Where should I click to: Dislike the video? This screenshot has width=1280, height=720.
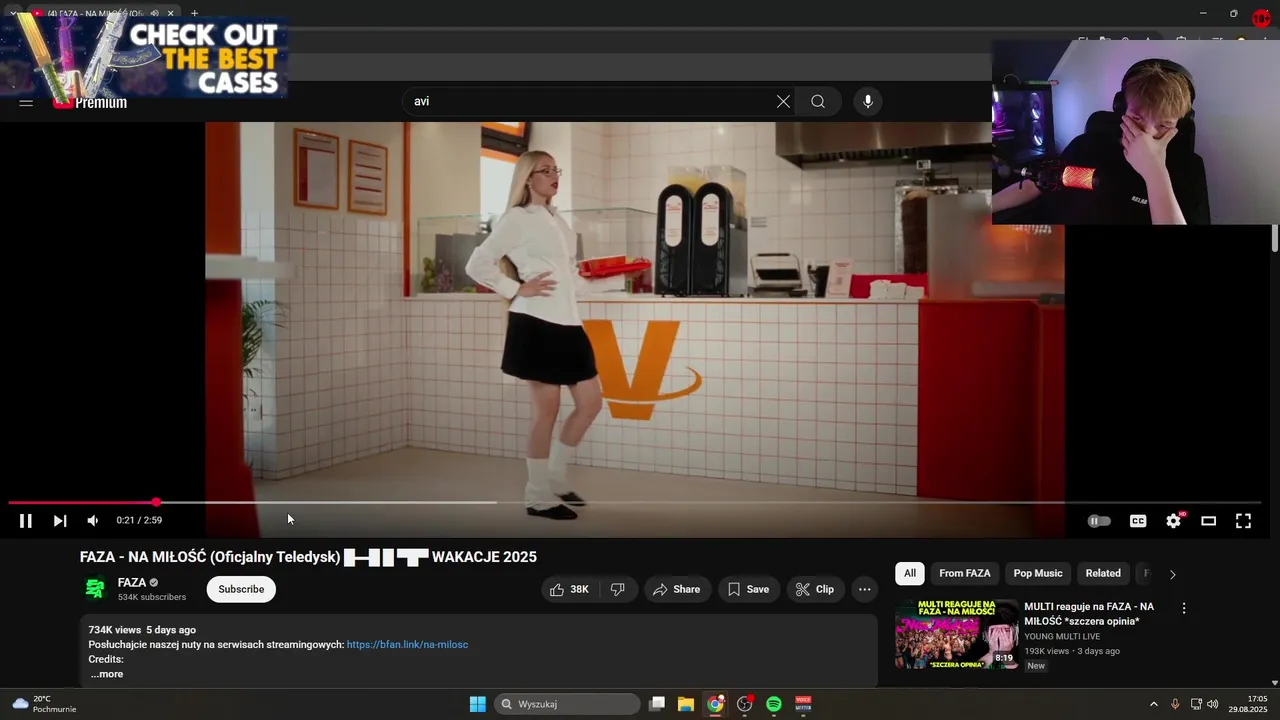pos(618,589)
